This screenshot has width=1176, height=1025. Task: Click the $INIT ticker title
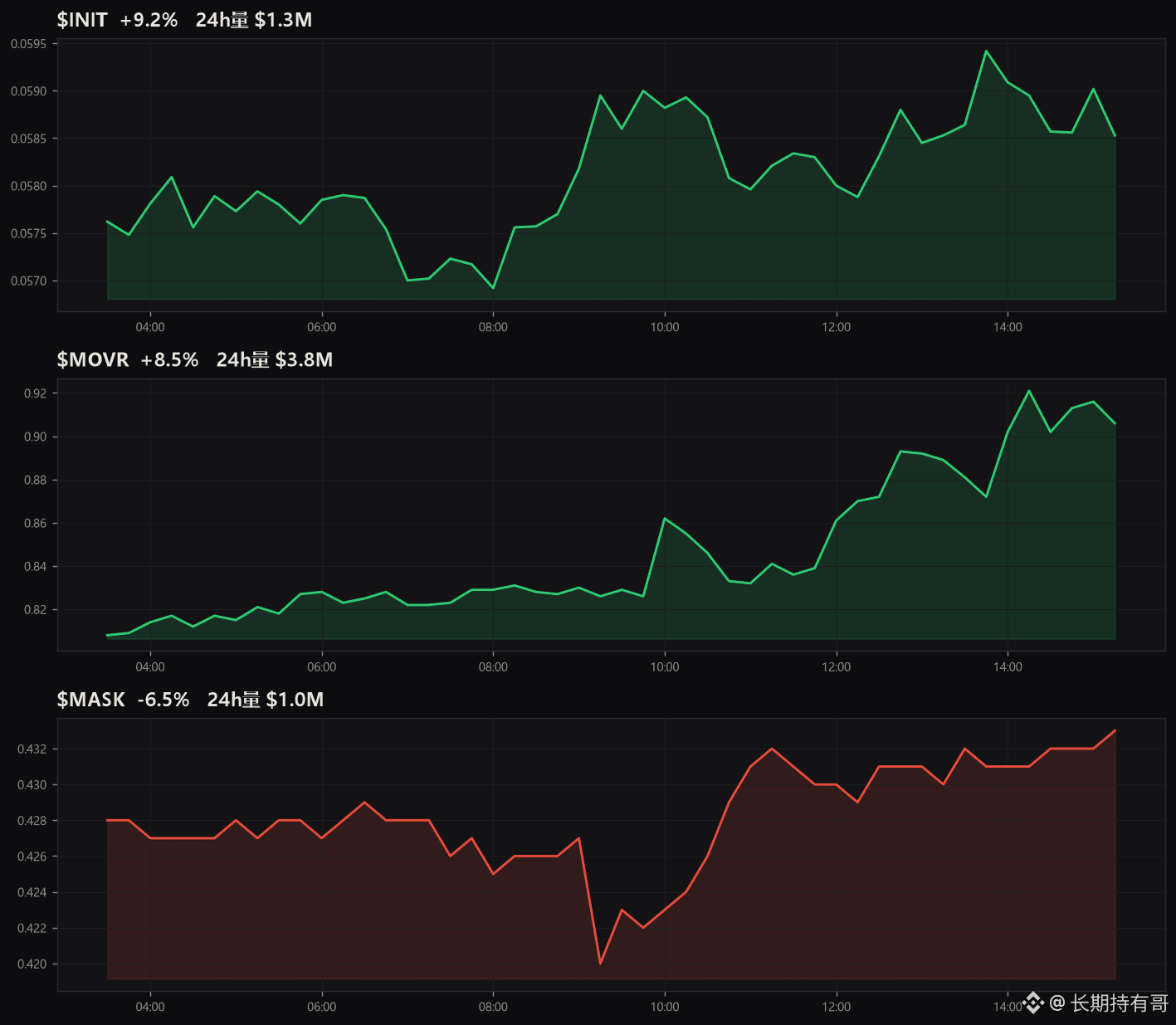point(82,20)
